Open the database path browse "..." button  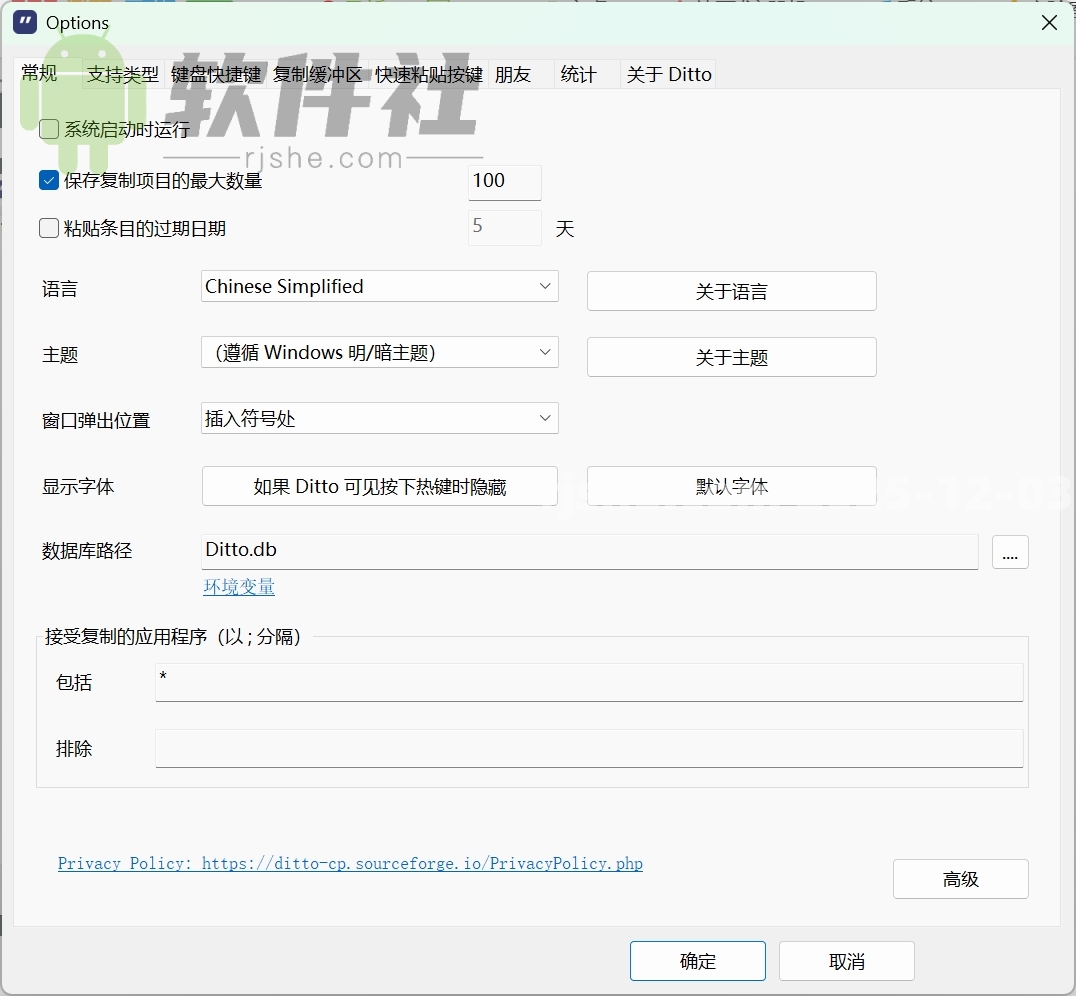pyautogui.click(x=1010, y=552)
